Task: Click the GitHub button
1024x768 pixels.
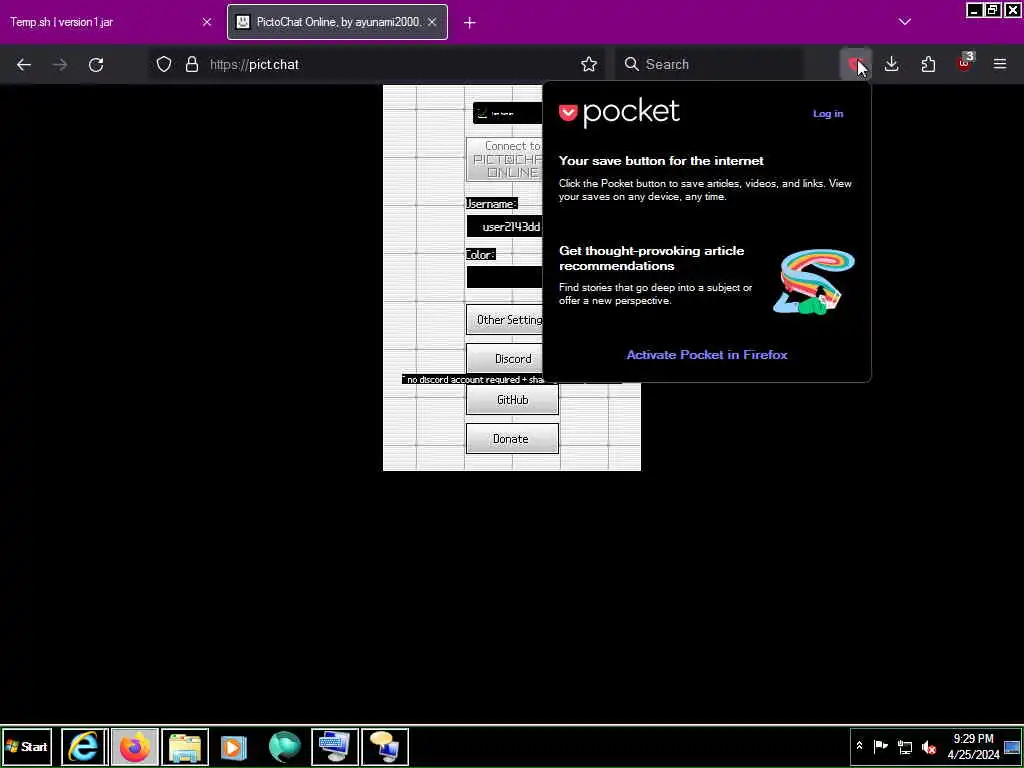Action: click(512, 399)
